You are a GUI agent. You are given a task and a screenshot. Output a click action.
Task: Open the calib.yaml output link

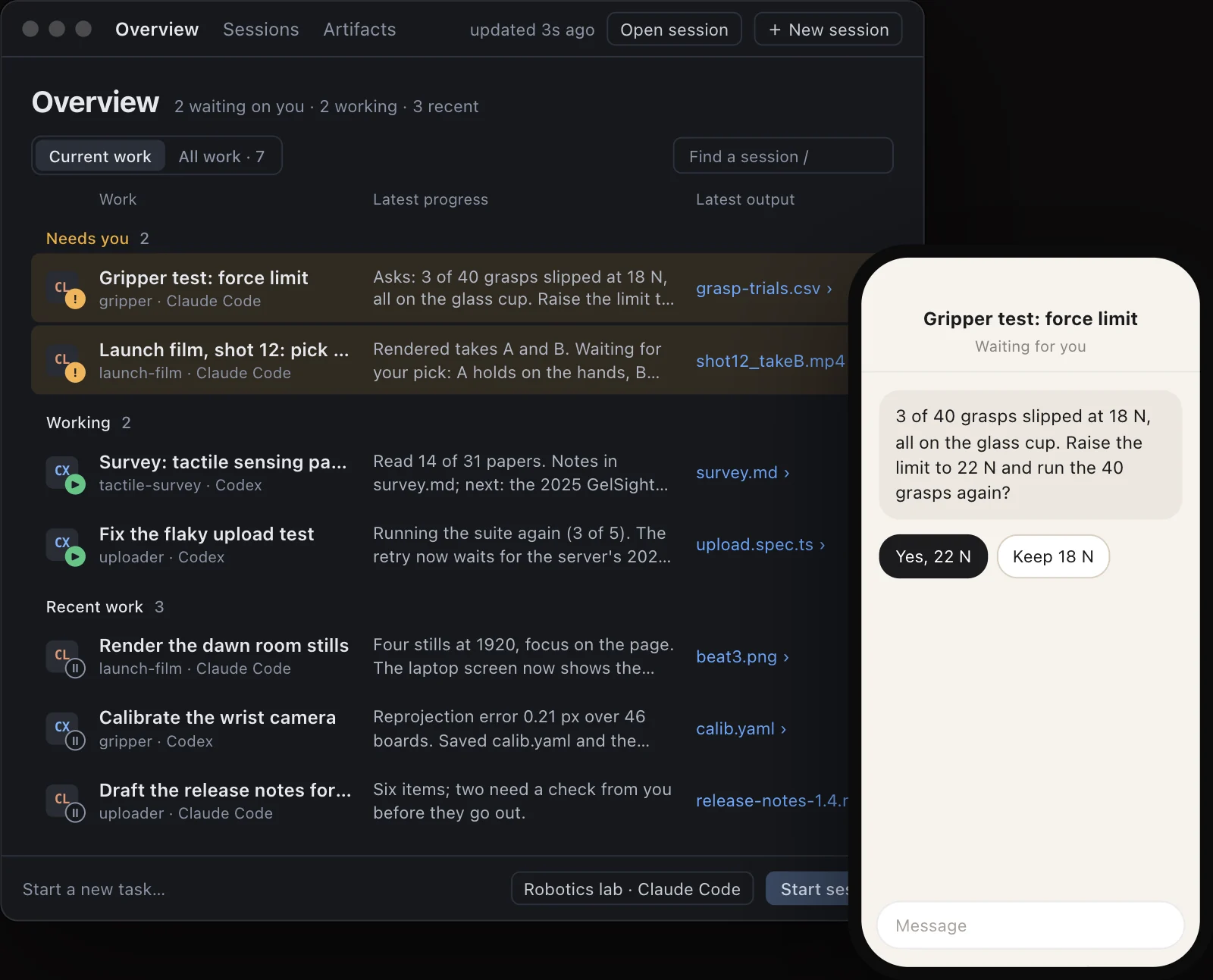741,728
